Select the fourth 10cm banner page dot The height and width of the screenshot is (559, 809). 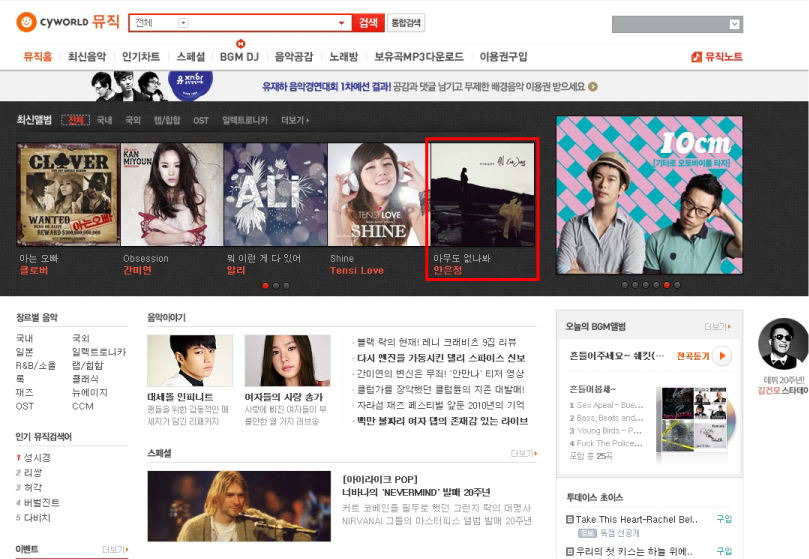[656, 284]
